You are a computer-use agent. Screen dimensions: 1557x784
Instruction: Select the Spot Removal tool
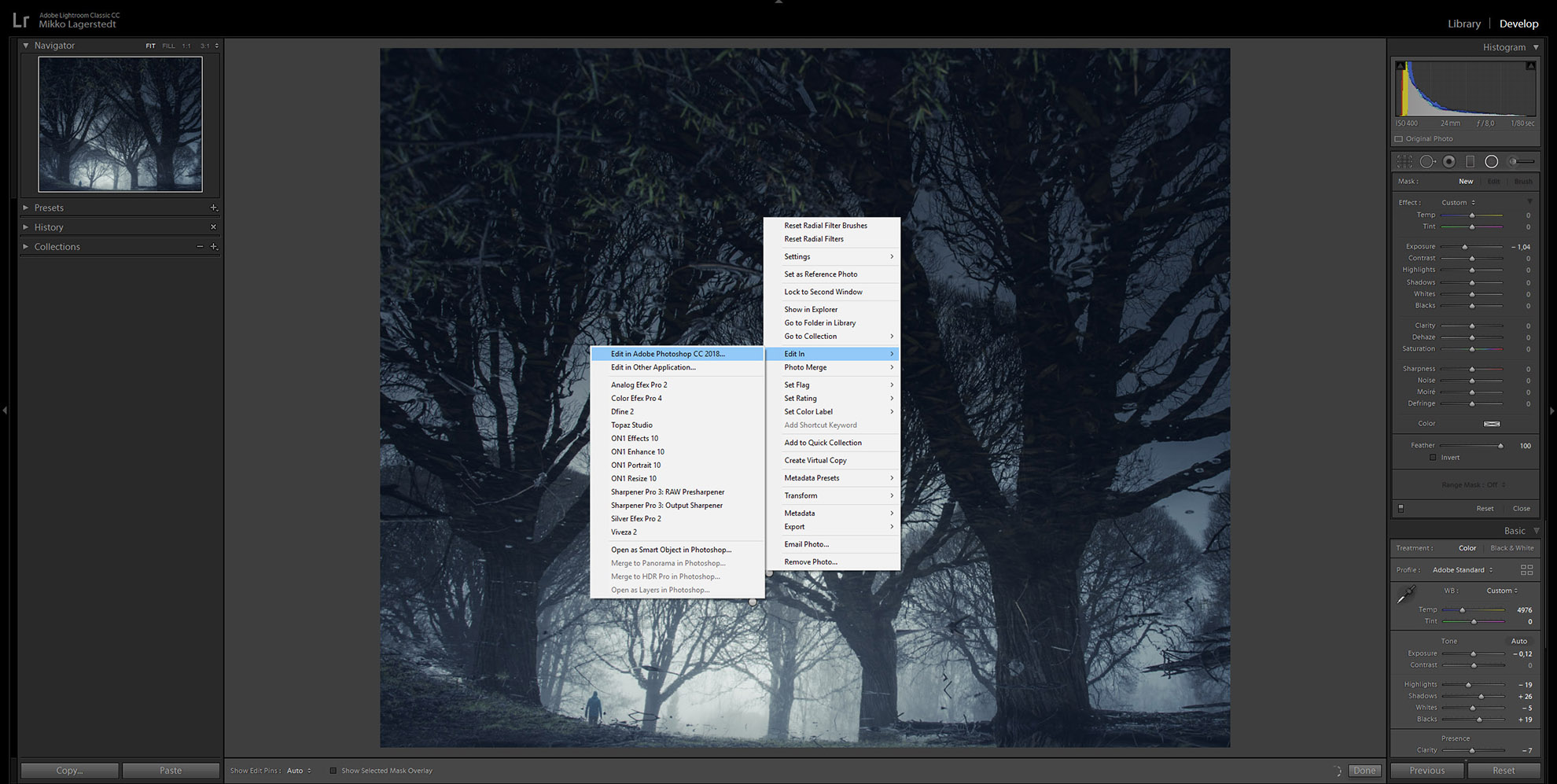1427,161
